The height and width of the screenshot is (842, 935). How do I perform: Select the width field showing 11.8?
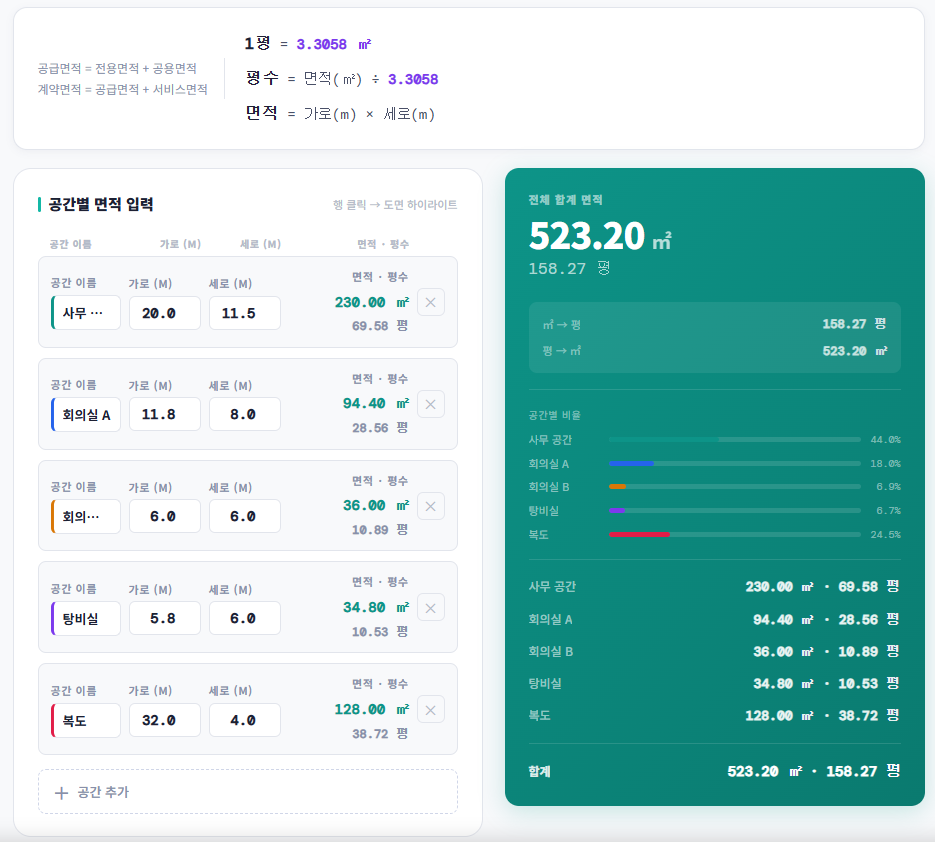165,414
